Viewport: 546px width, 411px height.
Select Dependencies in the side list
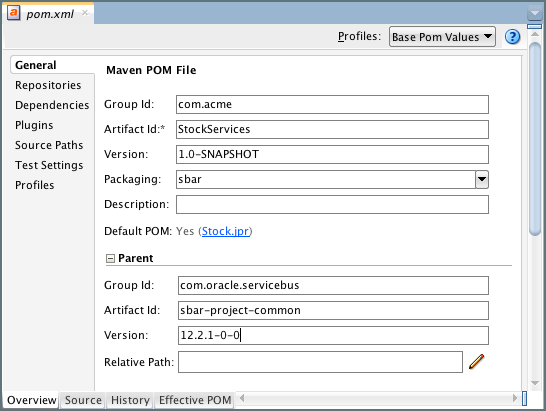(x=52, y=105)
